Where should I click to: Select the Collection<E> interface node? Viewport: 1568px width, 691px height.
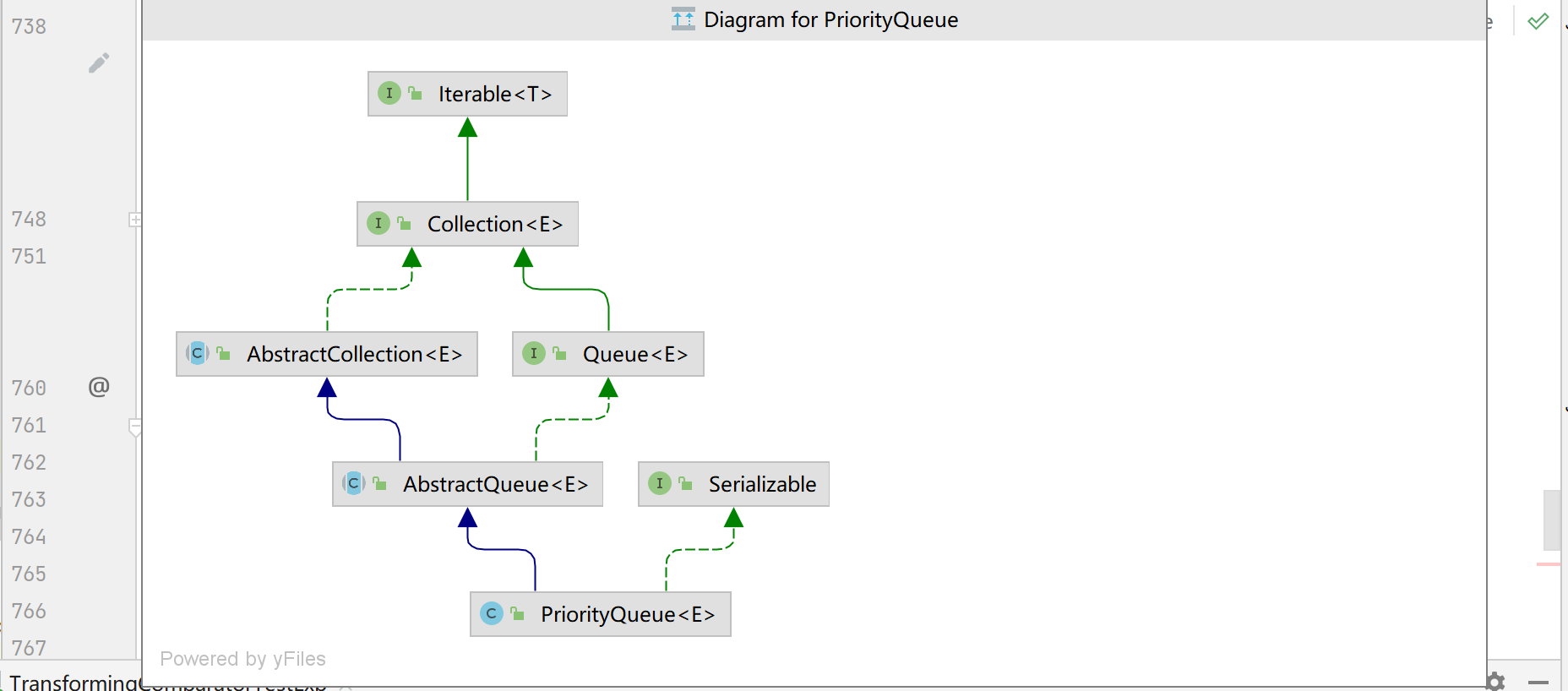(x=467, y=224)
